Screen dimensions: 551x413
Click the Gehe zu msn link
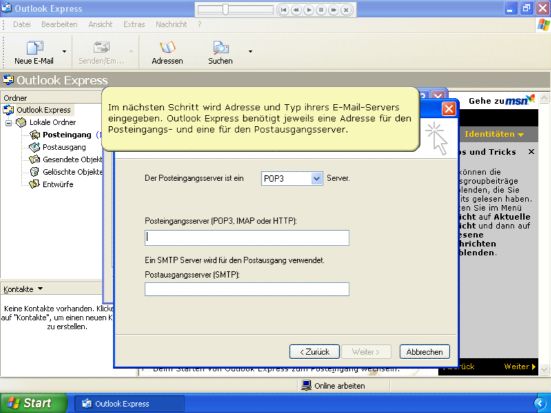tap(501, 101)
